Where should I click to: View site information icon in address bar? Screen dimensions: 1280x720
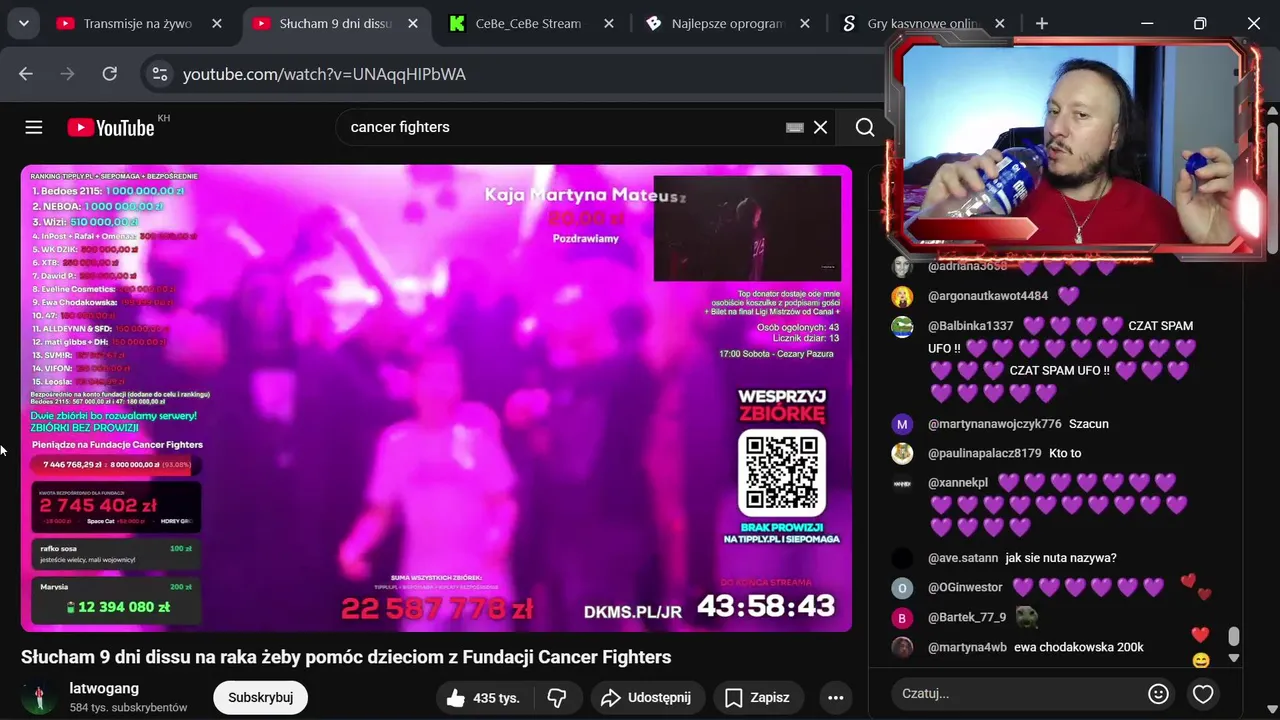tap(159, 74)
